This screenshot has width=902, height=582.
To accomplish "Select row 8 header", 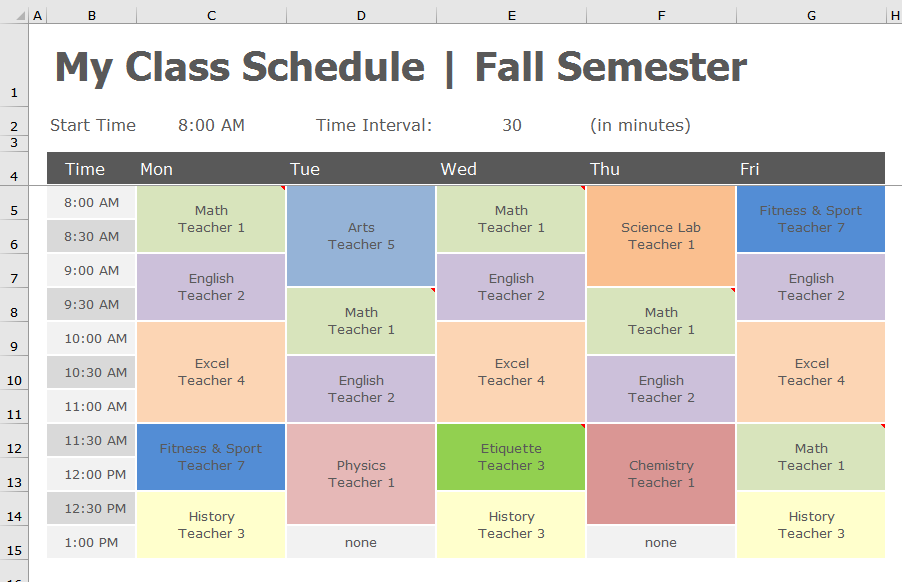I will [x=14, y=305].
